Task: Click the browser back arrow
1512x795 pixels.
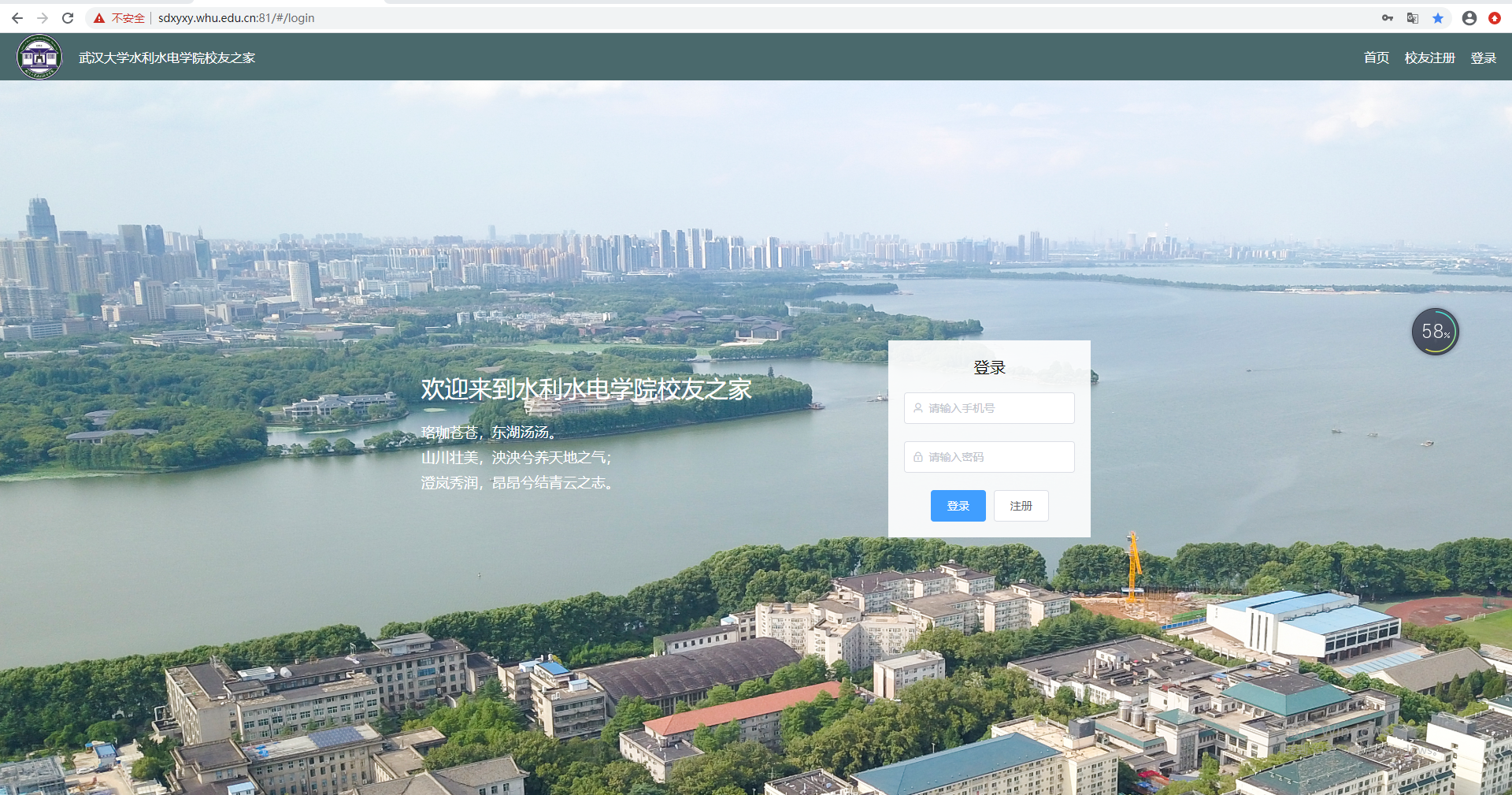Action: point(17,18)
